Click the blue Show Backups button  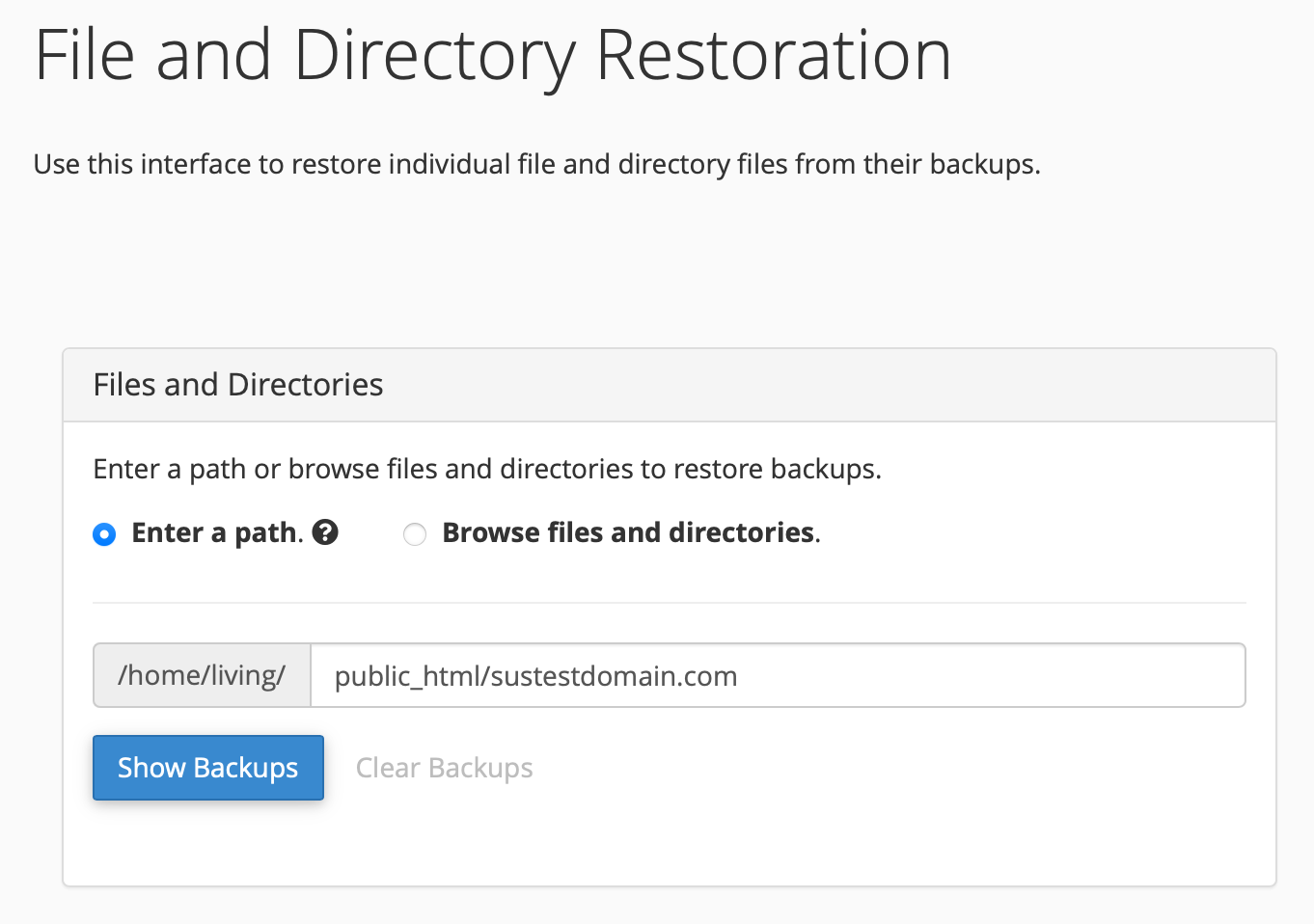click(x=208, y=768)
